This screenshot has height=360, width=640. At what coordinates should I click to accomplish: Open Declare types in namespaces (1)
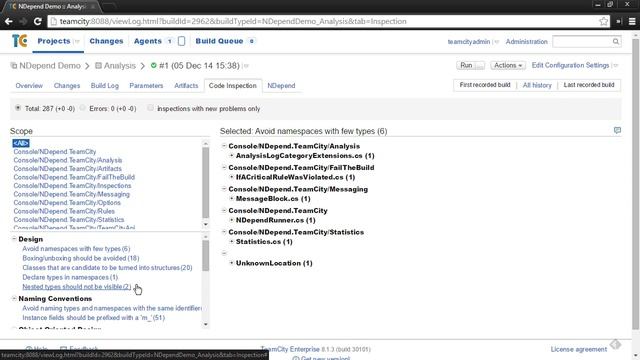point(70,277)
